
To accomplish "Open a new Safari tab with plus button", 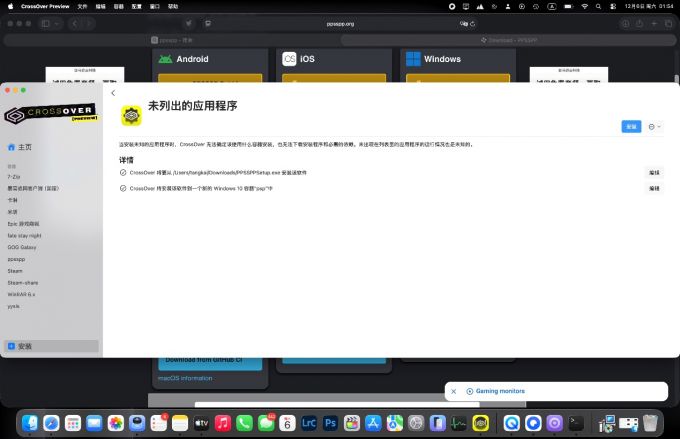I will pyautogui.click(x=654, y=24).
